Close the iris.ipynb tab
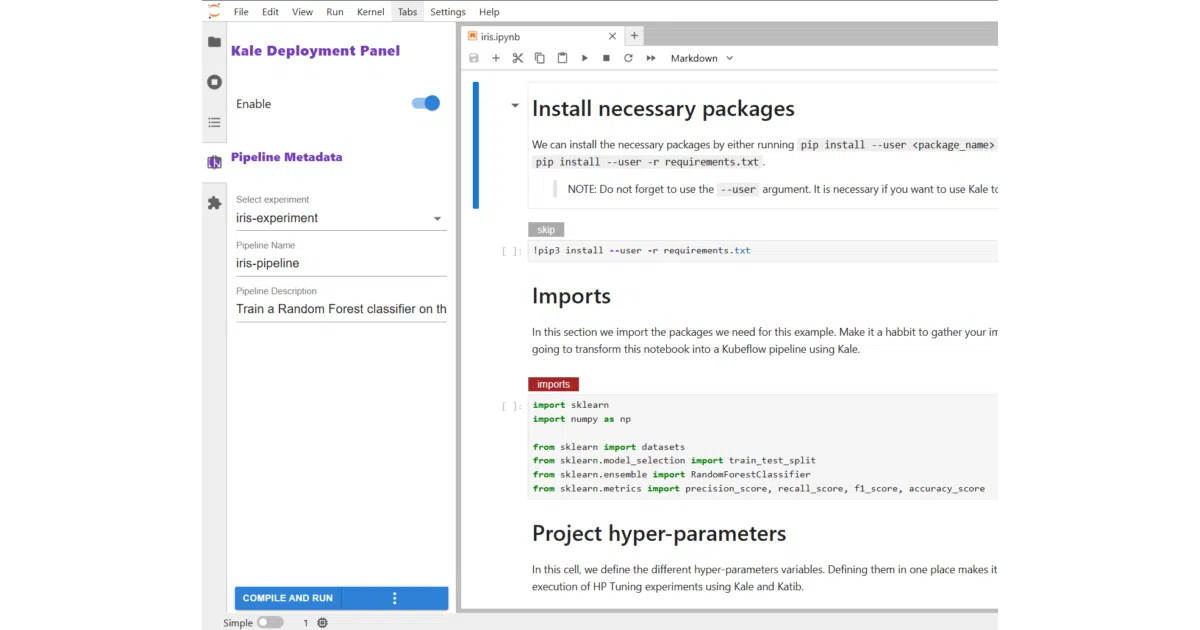 614,35
